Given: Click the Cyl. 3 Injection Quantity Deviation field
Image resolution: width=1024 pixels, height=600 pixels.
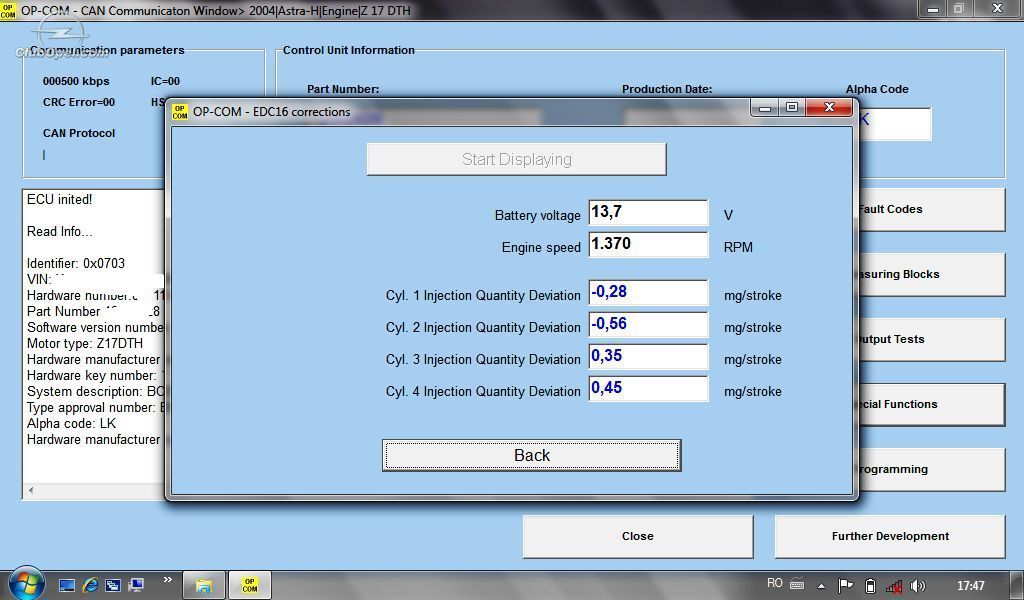Looking at the screenshot, I should pyautogui.click(x=648, y=356).
